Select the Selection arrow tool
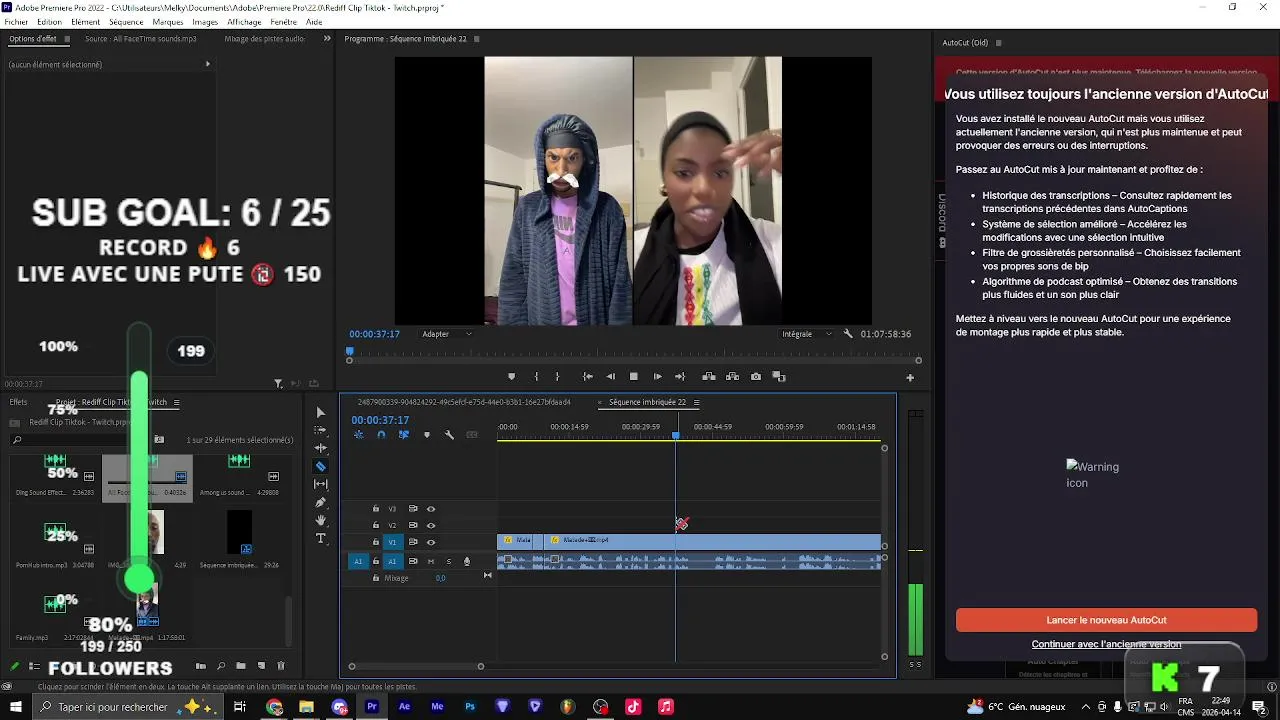Viewport: 1280px width, 720px height. point(320,412)
